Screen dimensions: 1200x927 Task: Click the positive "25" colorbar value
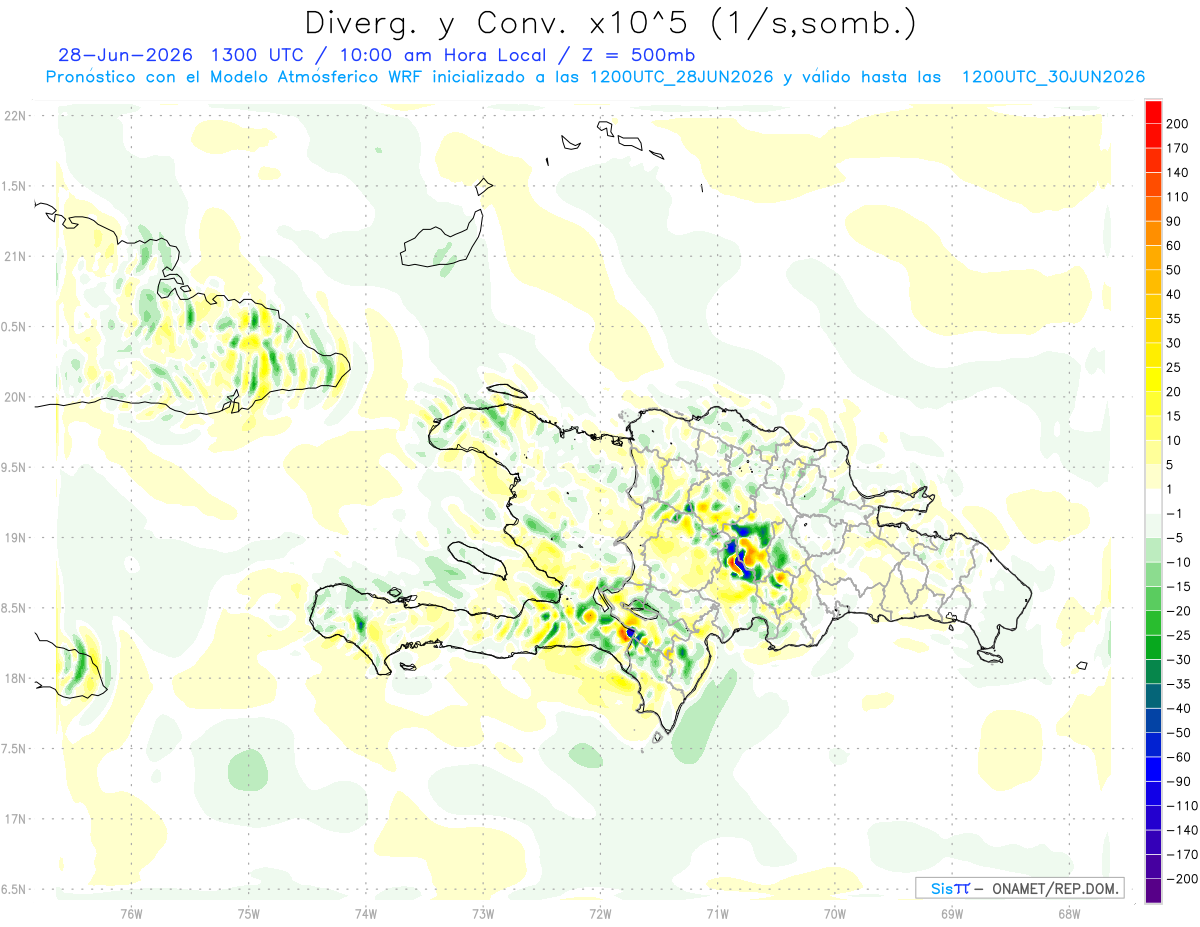(x=1175, y=367)
